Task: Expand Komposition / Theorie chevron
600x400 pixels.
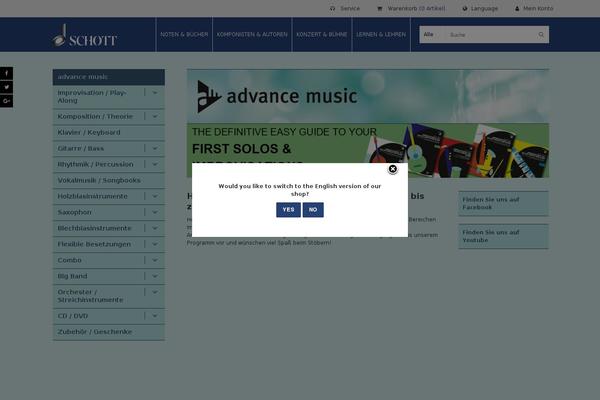Action: coord(155,116)
